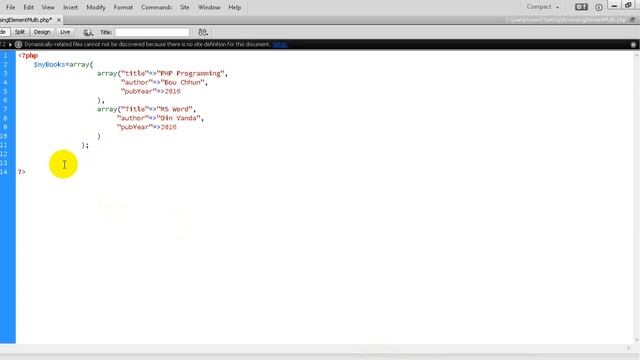Click the closing ?> tag
Image resolution: width=640 pixels, height=360 pixels.
tap(22, 172)
